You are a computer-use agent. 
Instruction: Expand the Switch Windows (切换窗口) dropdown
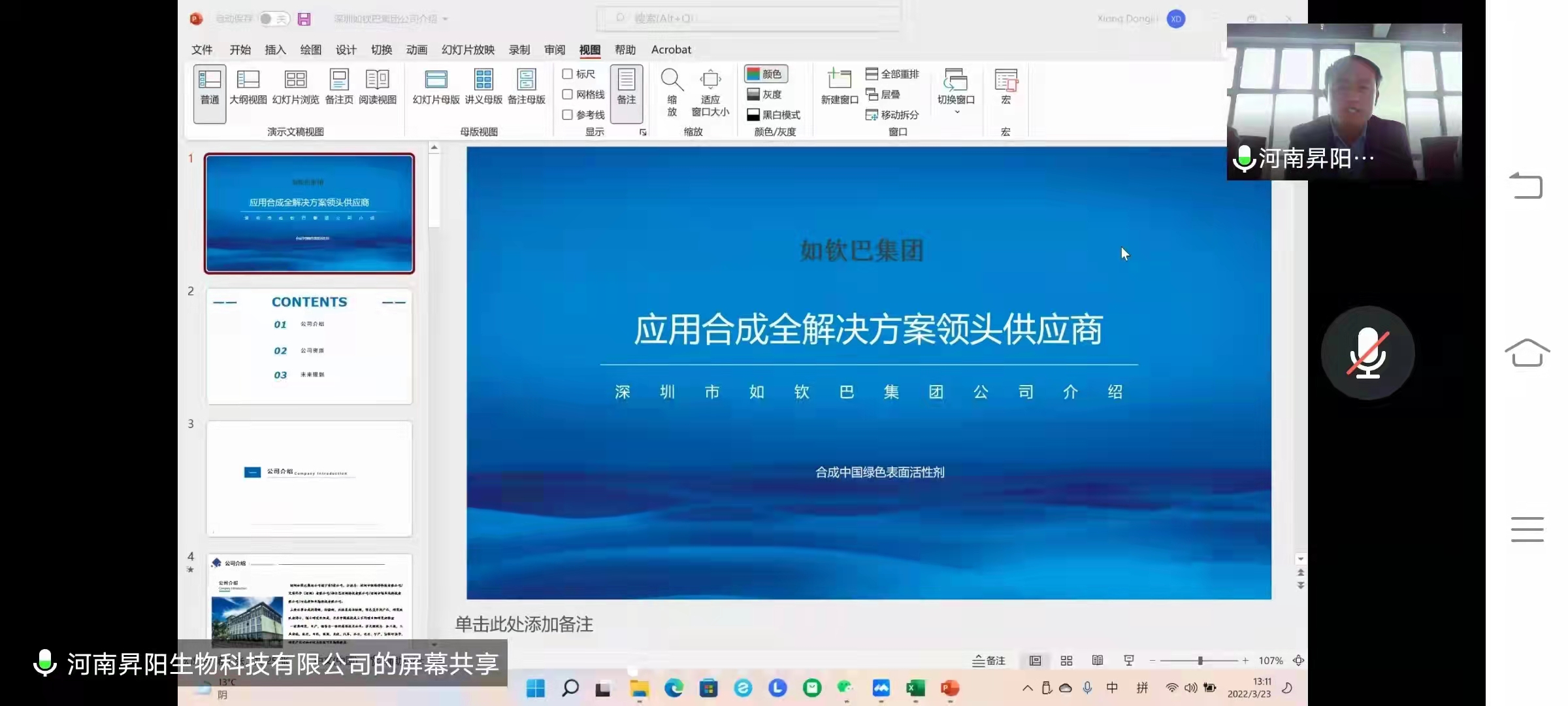click(x=956, y=112)
